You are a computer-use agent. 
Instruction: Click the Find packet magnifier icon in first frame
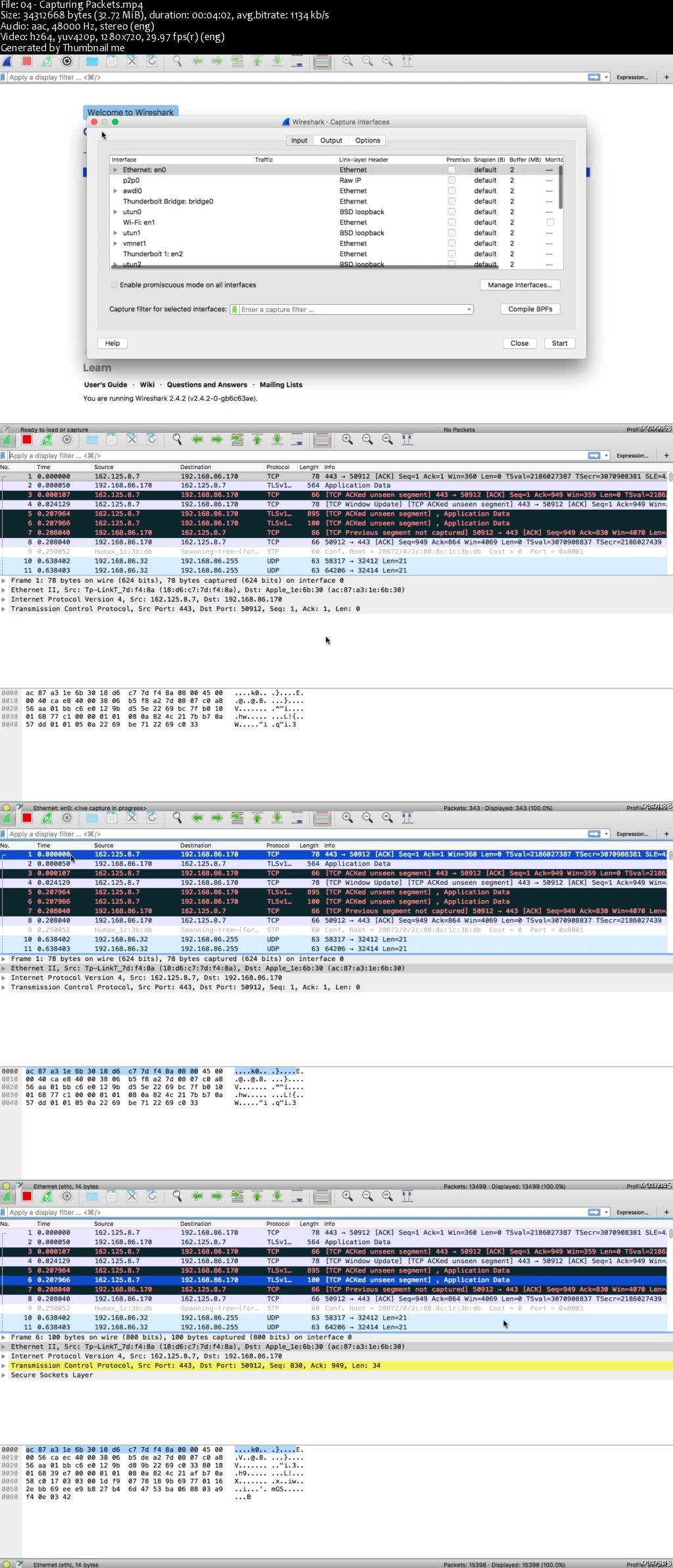point(177,61)
